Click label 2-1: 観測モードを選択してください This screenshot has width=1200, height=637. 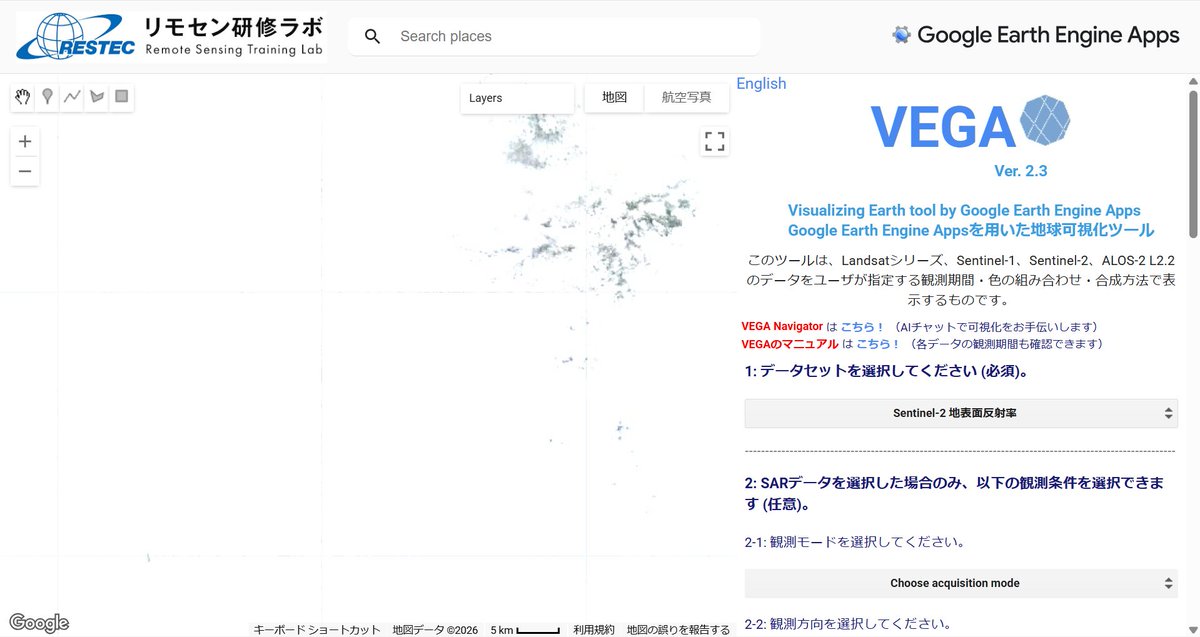855,542
